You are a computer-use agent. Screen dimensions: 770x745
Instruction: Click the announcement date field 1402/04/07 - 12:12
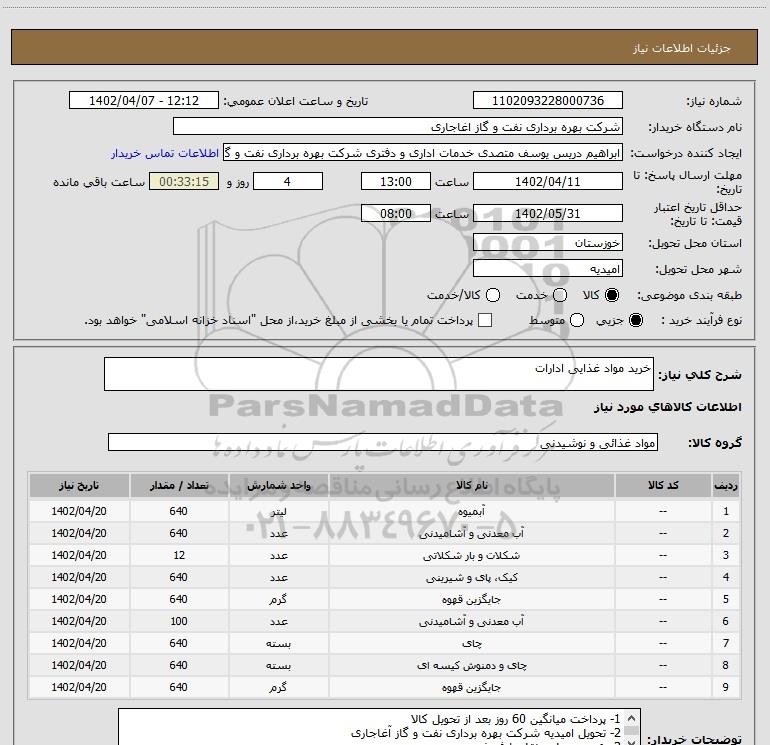click(144, 100)
